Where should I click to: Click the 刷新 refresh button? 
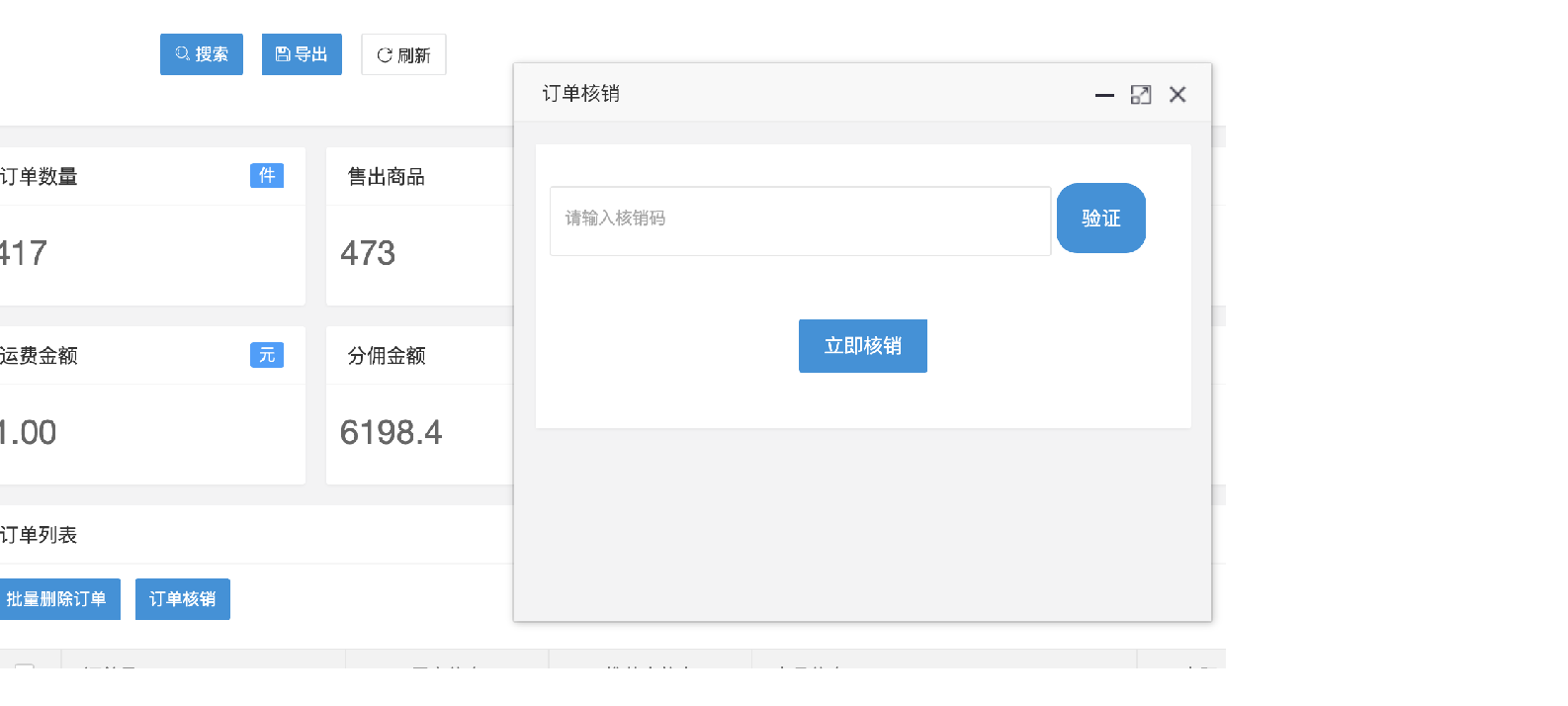pos(403,54)
